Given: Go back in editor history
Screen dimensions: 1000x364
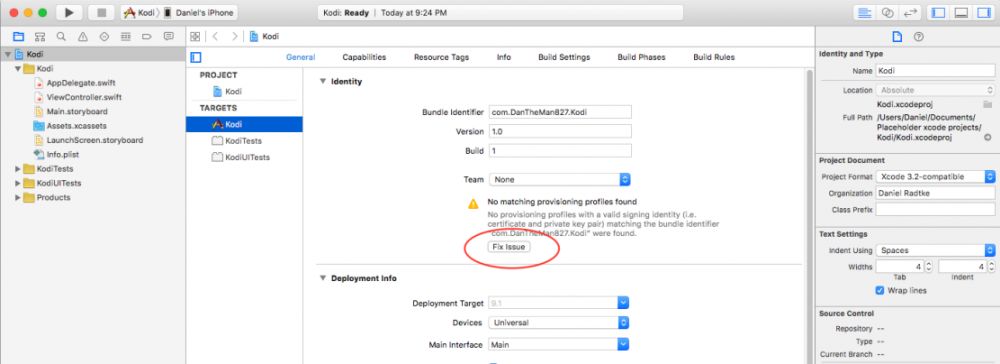Looking at the screenshot, I should tap(215, 36).
